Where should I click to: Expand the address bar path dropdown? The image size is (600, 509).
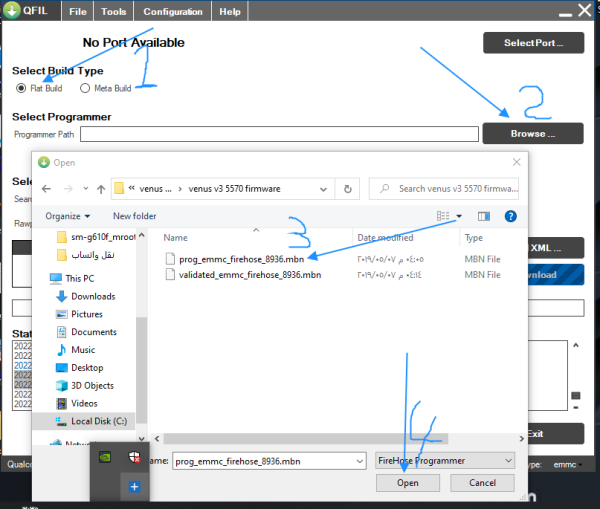(x=323, y=189)
